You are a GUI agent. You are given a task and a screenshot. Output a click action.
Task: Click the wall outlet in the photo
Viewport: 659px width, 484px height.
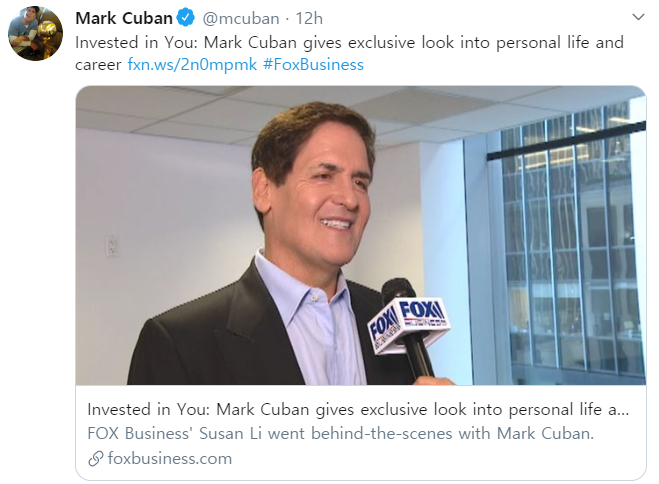point(111,247)
